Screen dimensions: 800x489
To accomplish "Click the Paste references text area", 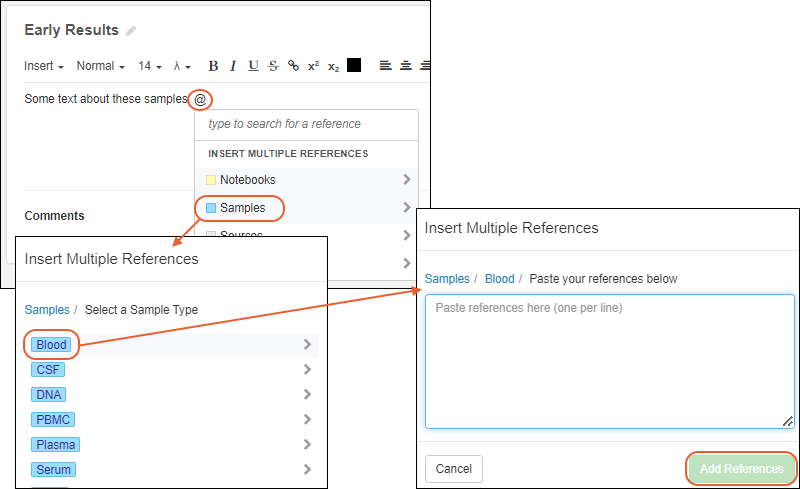I will pos(609,361).
